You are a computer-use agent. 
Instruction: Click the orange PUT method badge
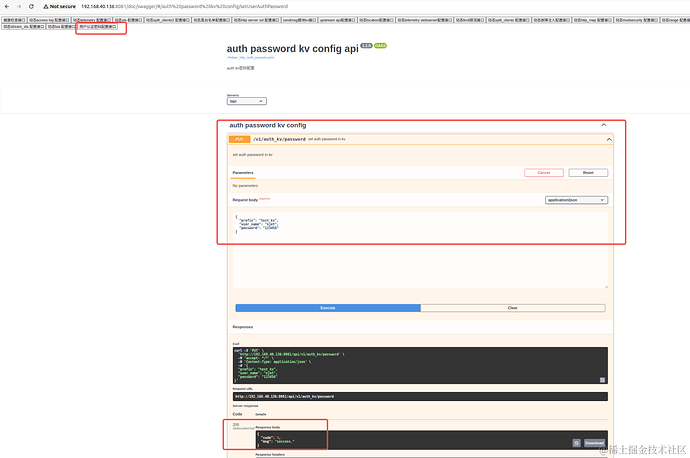240,139
